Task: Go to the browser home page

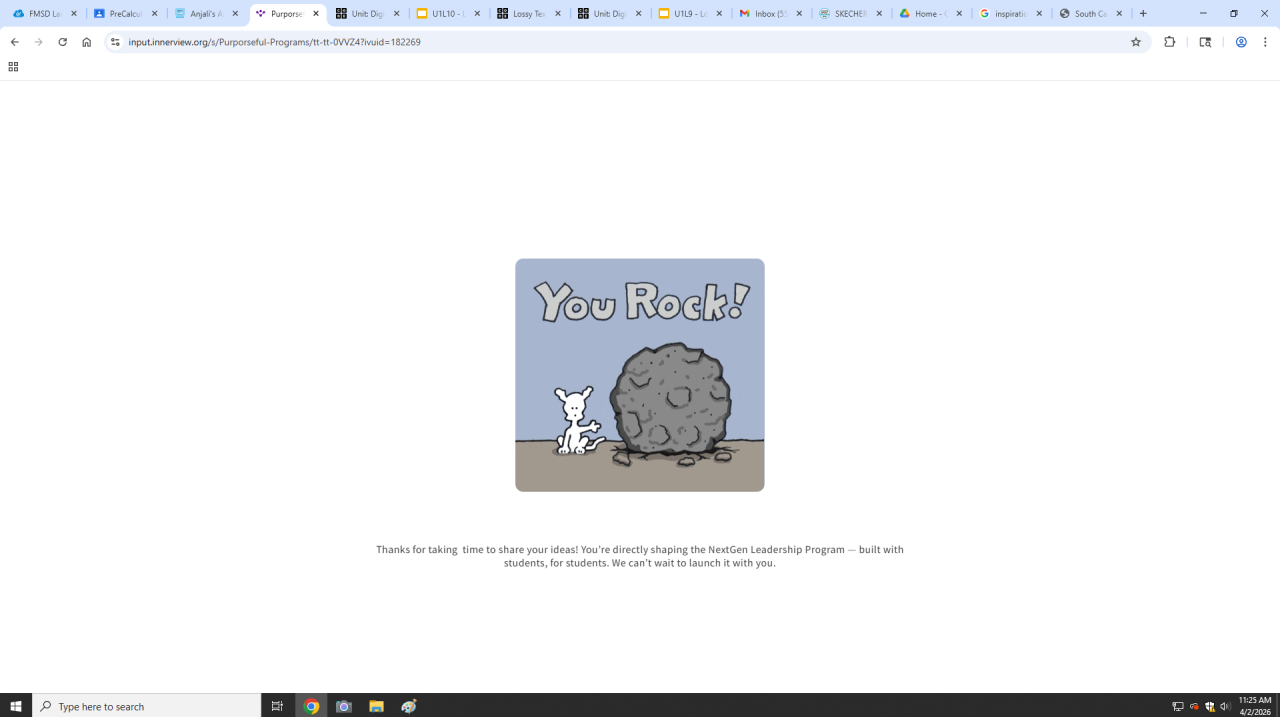Action: [87, 42]
